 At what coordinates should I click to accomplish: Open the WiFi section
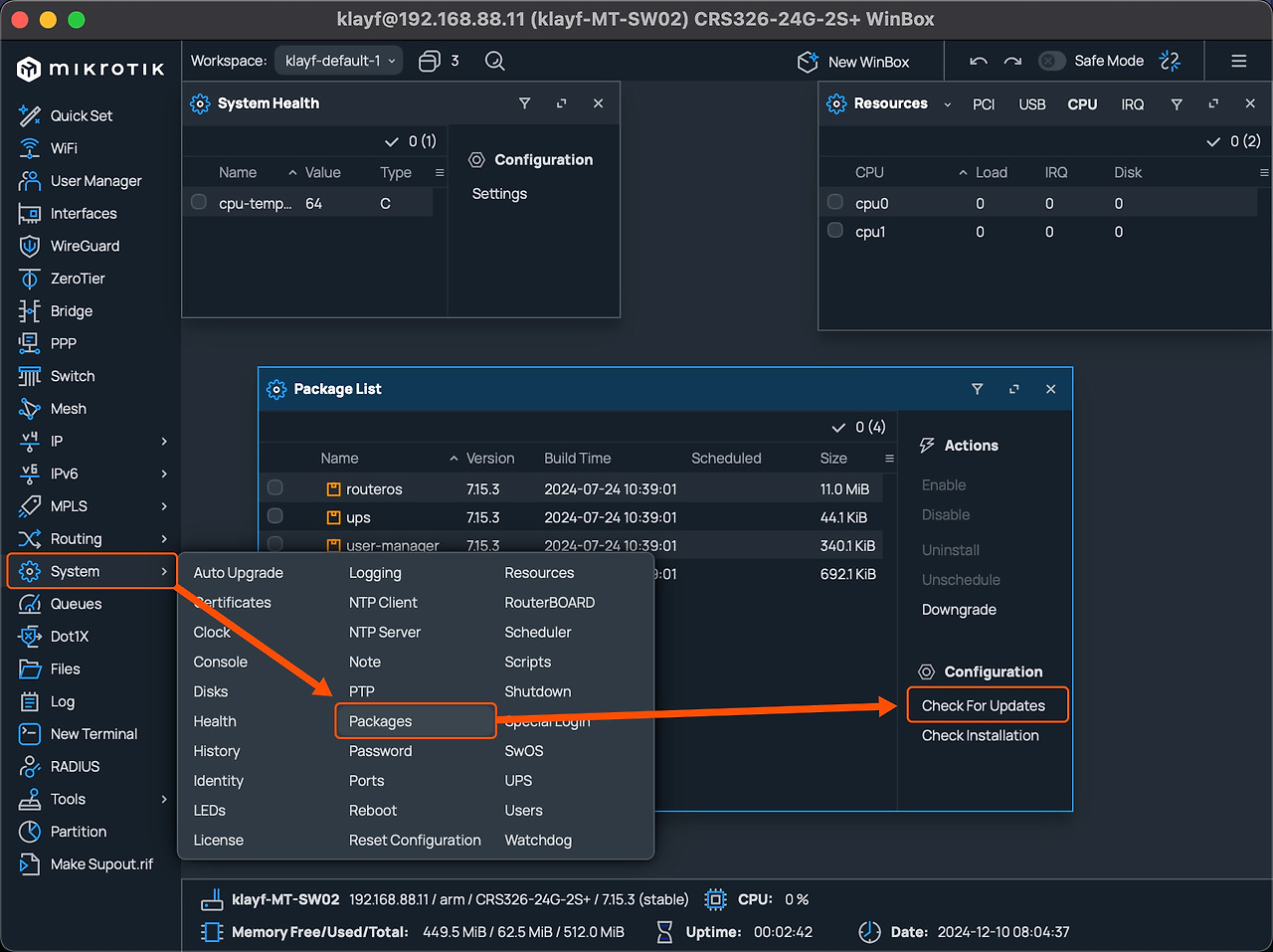click(64, 148)
